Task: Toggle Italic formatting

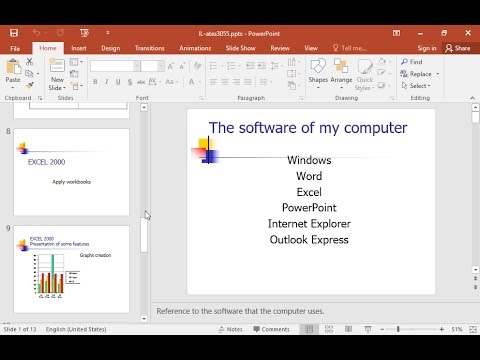Action: pyautogui.click(x=107, y=82)
